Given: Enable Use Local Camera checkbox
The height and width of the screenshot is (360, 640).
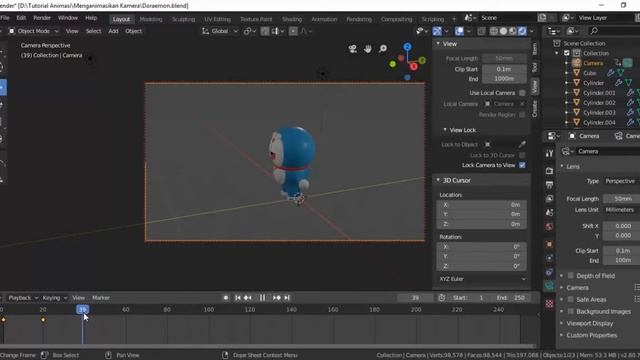Looking at the screenshot, I should (x=522, y=93).
